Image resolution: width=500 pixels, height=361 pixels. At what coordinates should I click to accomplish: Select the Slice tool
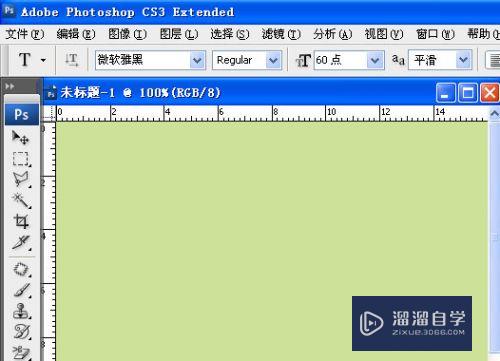point(21,242)
